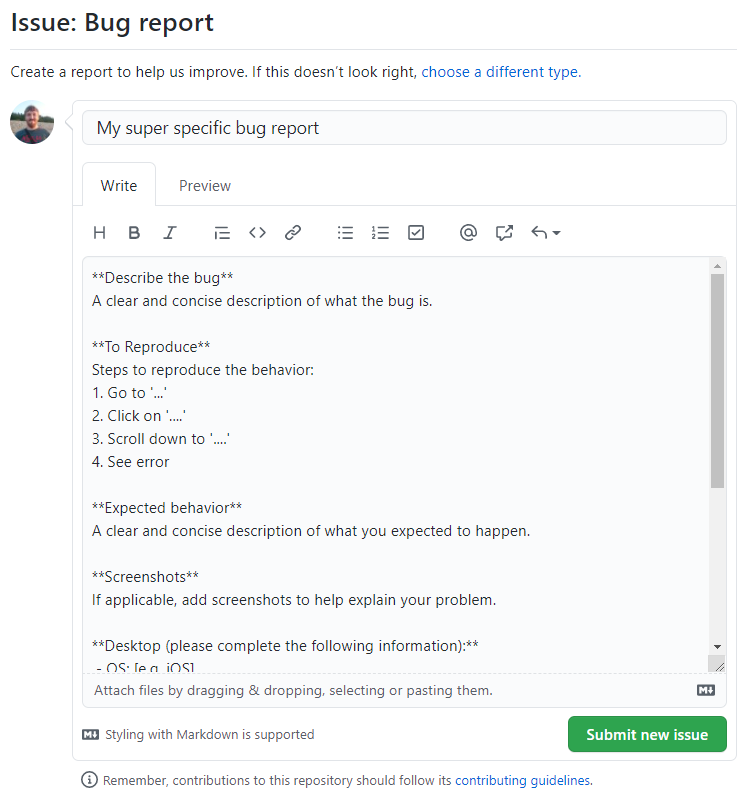Add a hyperlink using the link icon
The image size is (748, 804).
coord(293,233)
